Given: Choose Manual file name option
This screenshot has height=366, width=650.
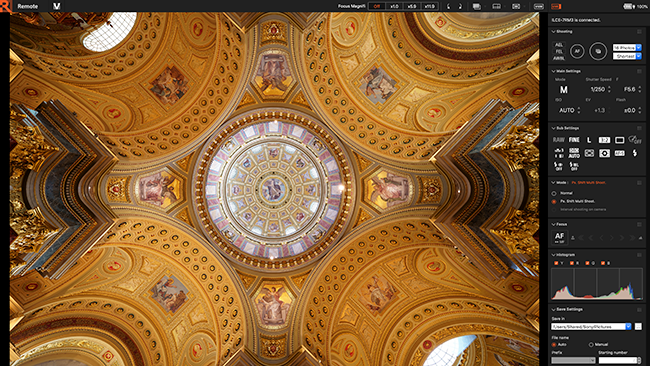Looking at the screenshot, I should point(591,344).
